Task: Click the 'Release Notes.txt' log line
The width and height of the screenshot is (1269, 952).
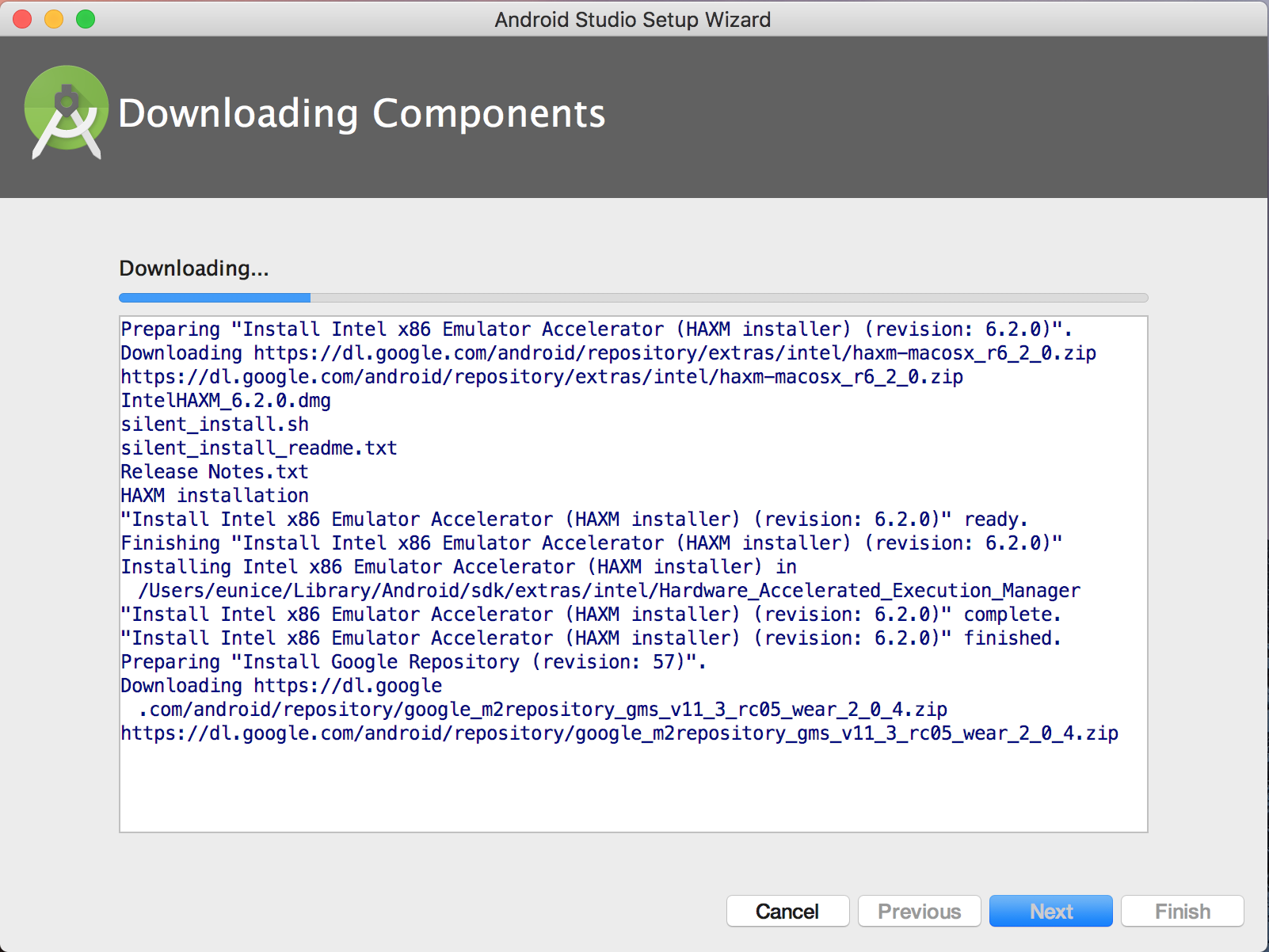Action: point(214,472)
